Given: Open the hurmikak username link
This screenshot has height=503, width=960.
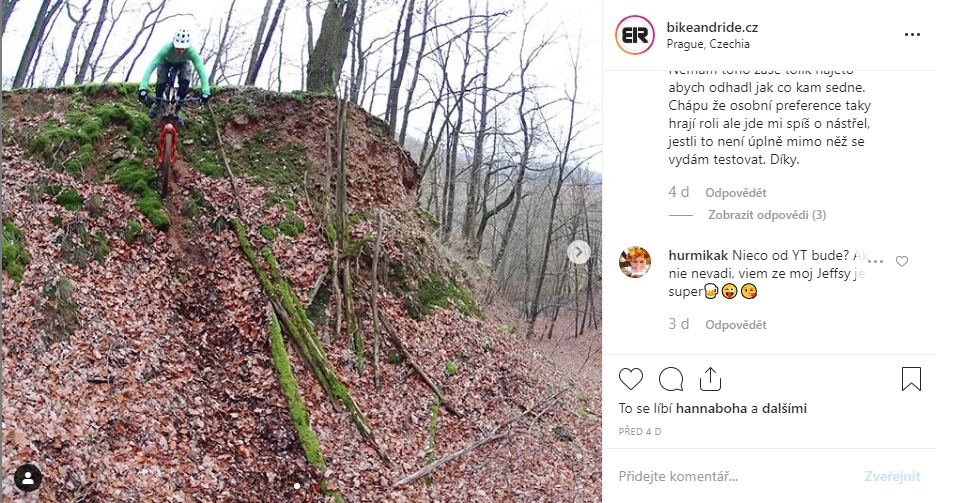Looking at the screenshot, I should (x=698, y=255).
